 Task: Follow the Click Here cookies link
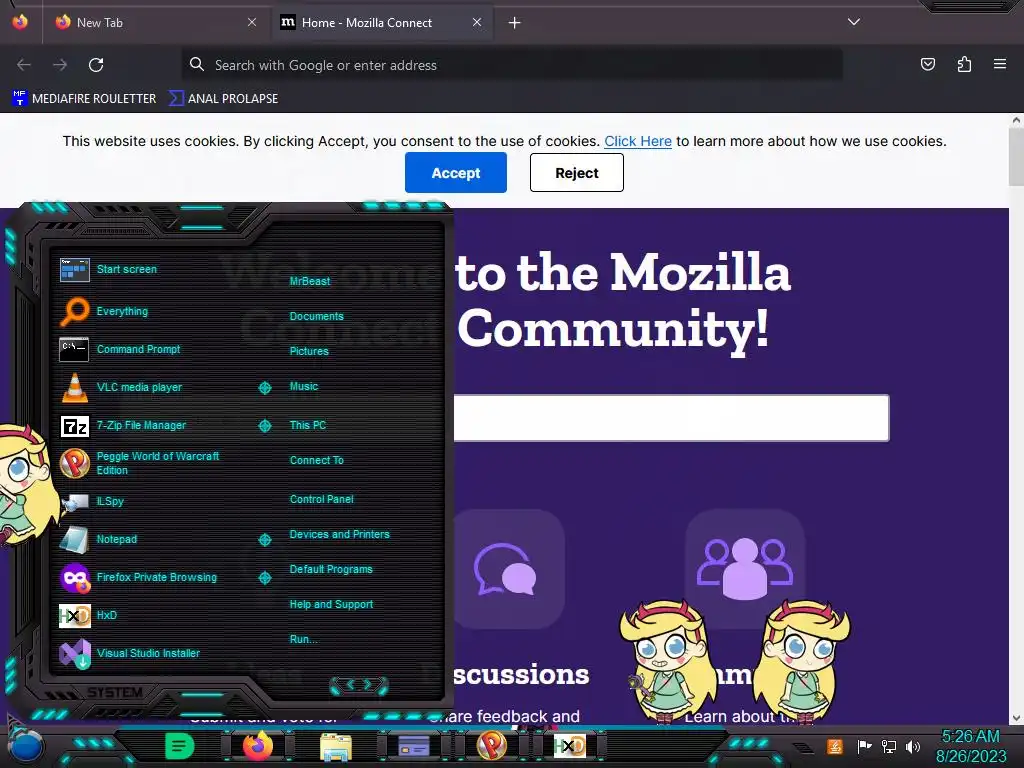(x=637, y=141)
